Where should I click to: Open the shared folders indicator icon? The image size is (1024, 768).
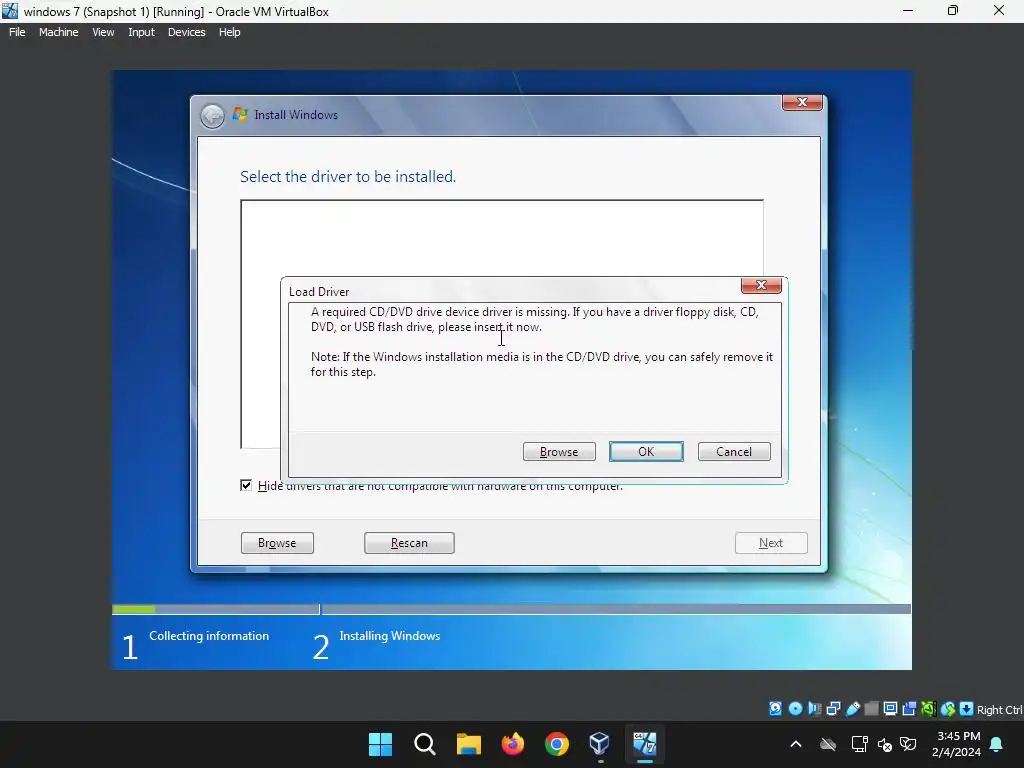871,709
